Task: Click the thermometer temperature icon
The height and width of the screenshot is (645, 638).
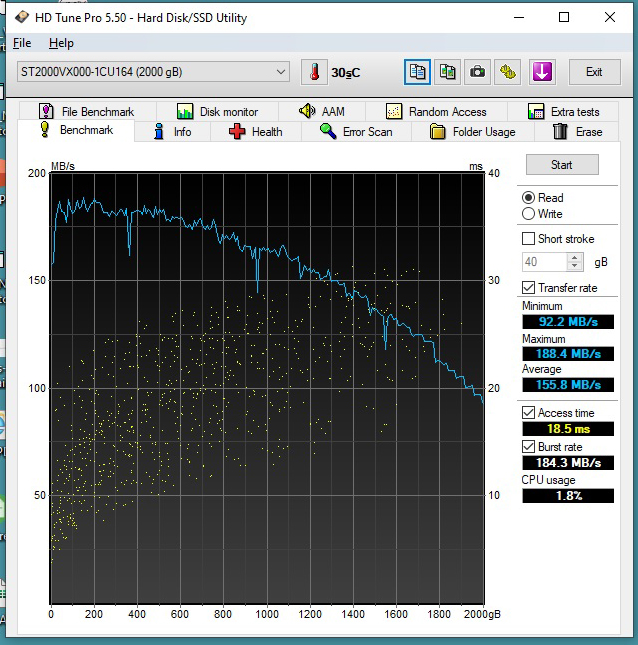Action: (x=314, y=72)
